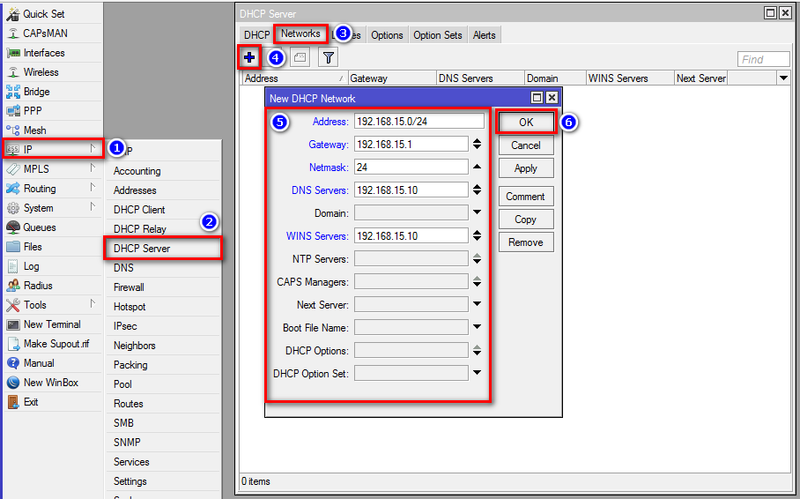Image resolution: width=800 pixels, height=499 pixels.
Task: Expand the DHCP Option Set dropdown
Action: point(476,373)
